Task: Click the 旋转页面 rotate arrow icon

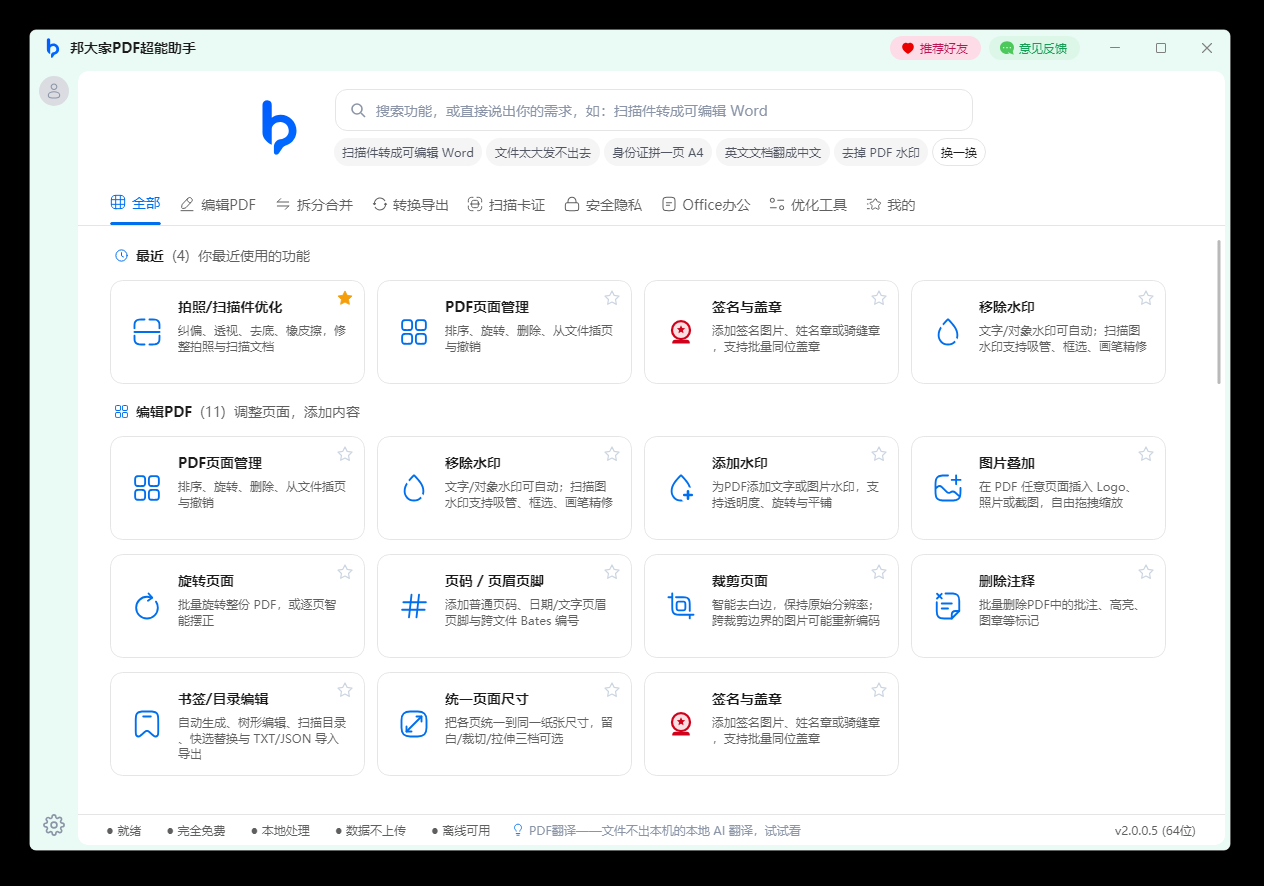Action: point(147,606)
